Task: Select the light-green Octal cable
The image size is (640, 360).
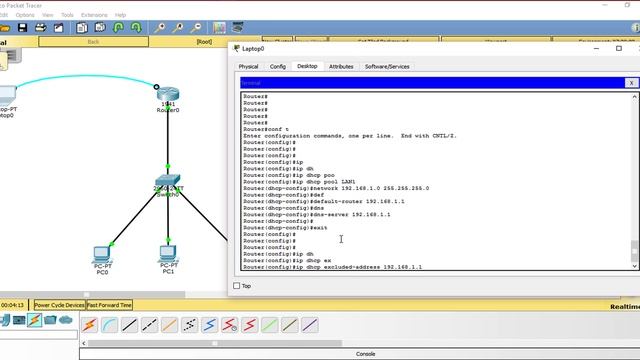Action: click(x=269, y=325)
